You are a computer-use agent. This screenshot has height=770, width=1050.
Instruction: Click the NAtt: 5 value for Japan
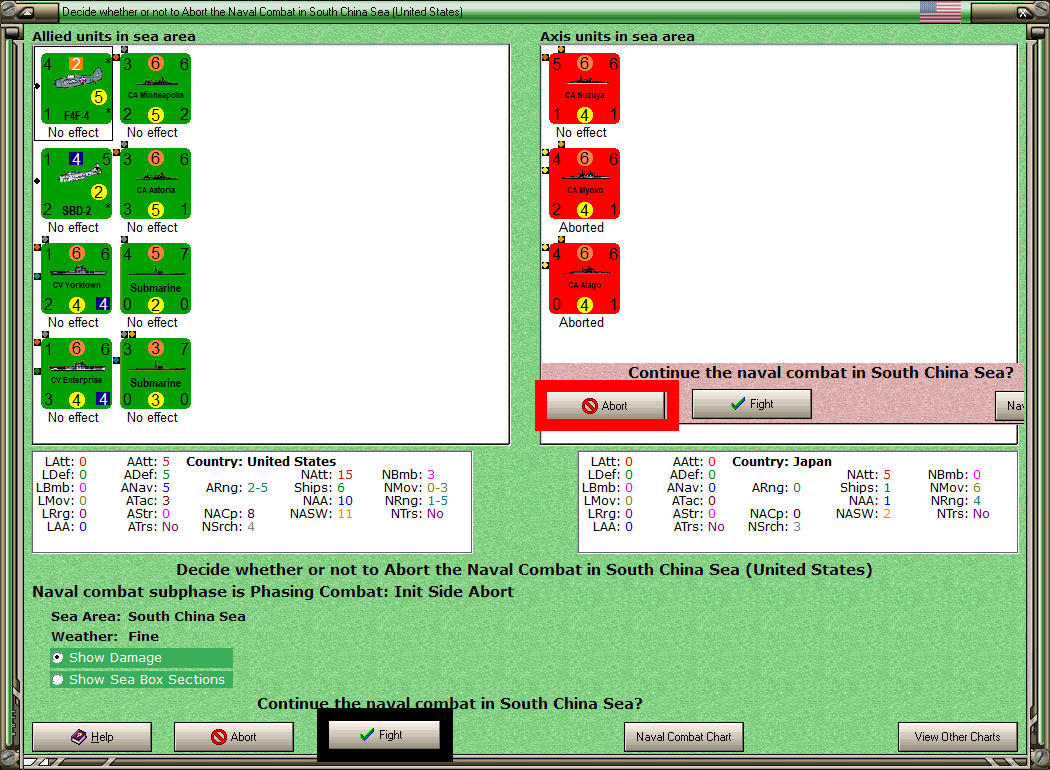click(887, 475)
